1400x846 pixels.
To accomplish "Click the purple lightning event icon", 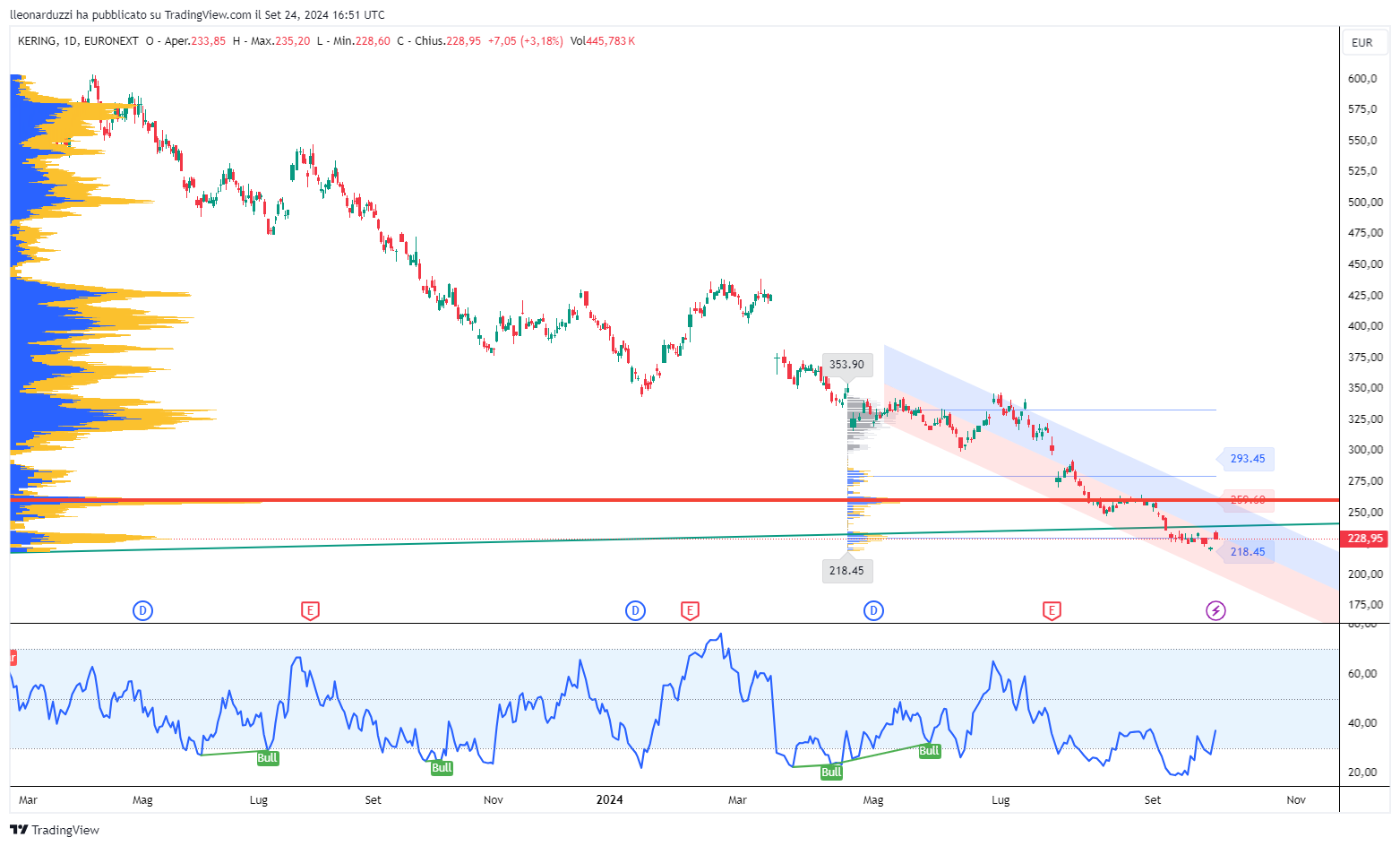I will click(x=1215, y=611).
